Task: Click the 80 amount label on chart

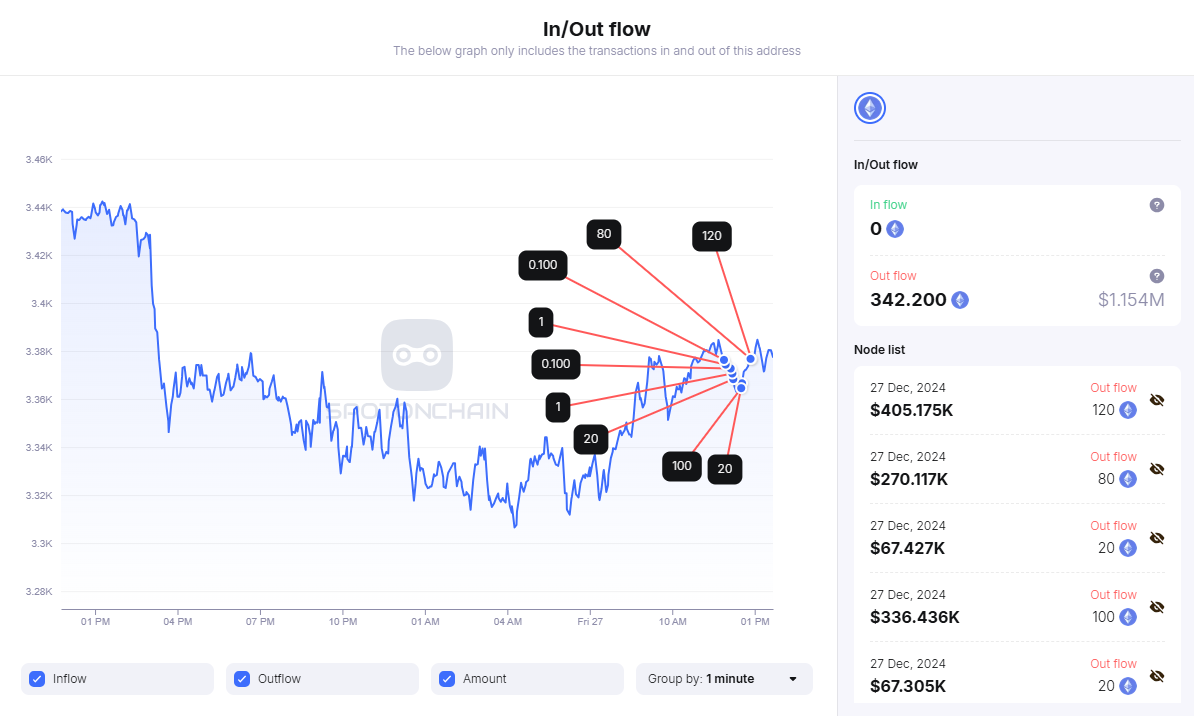Action: tap(604, 234)
